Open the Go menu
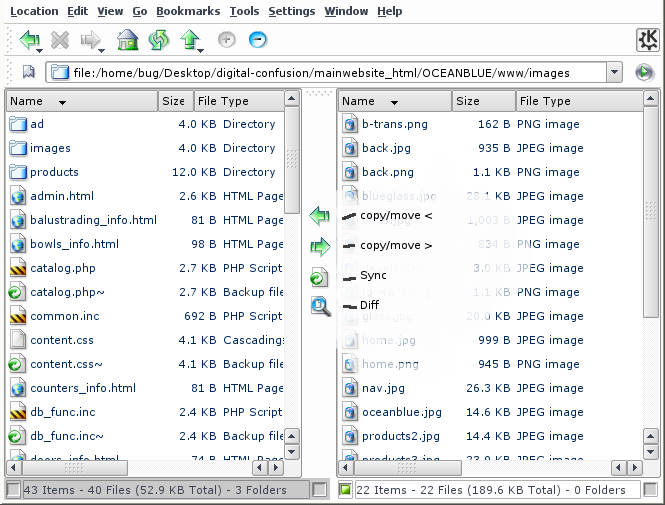 (x=140, y=11)
